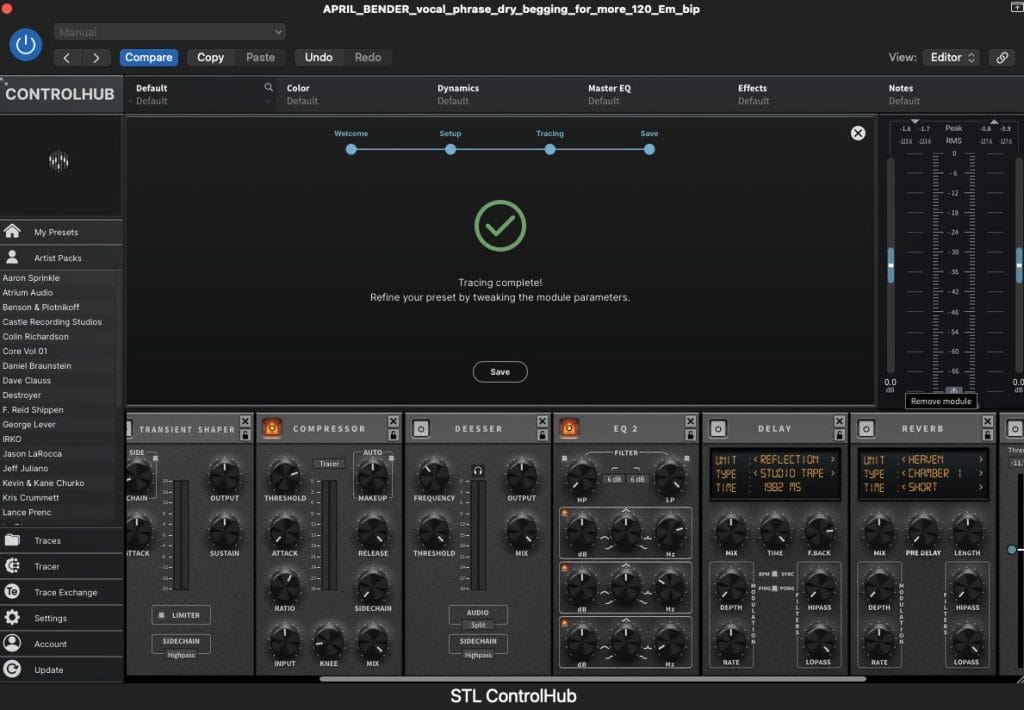The width and height of the screenshot is (1024, 710).
Task: Open Settings in the left sidebar
Action: point(50,619)
